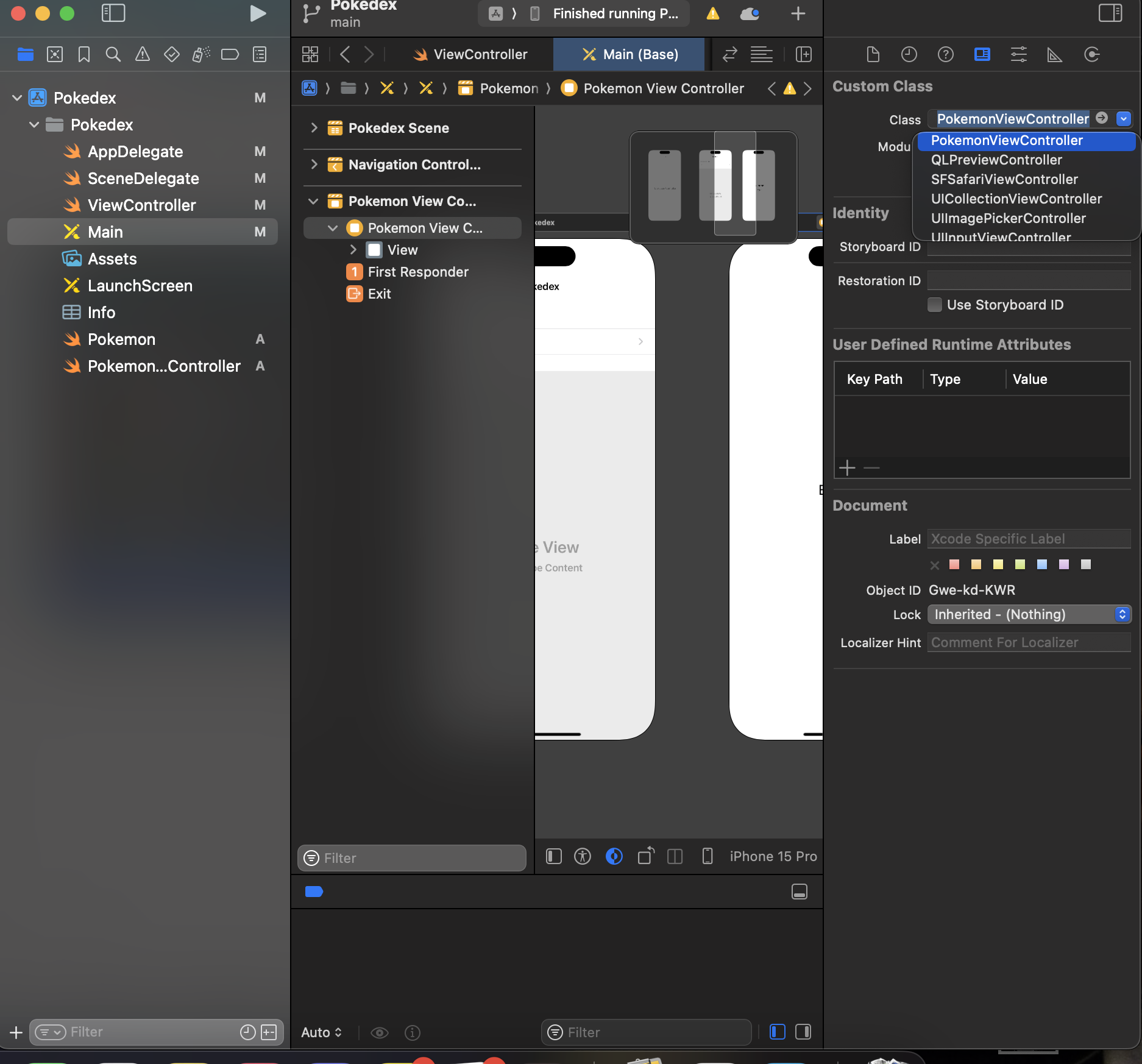Collapse the Pokedex group folder
This screenshot has height=1064, width=1142.
coord(34,124)
